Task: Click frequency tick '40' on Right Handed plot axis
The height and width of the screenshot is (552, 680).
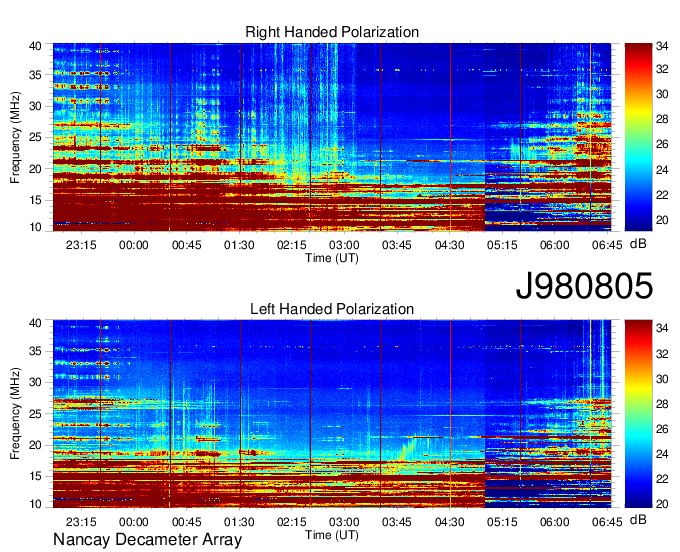Action: click(x=36, y=46)
